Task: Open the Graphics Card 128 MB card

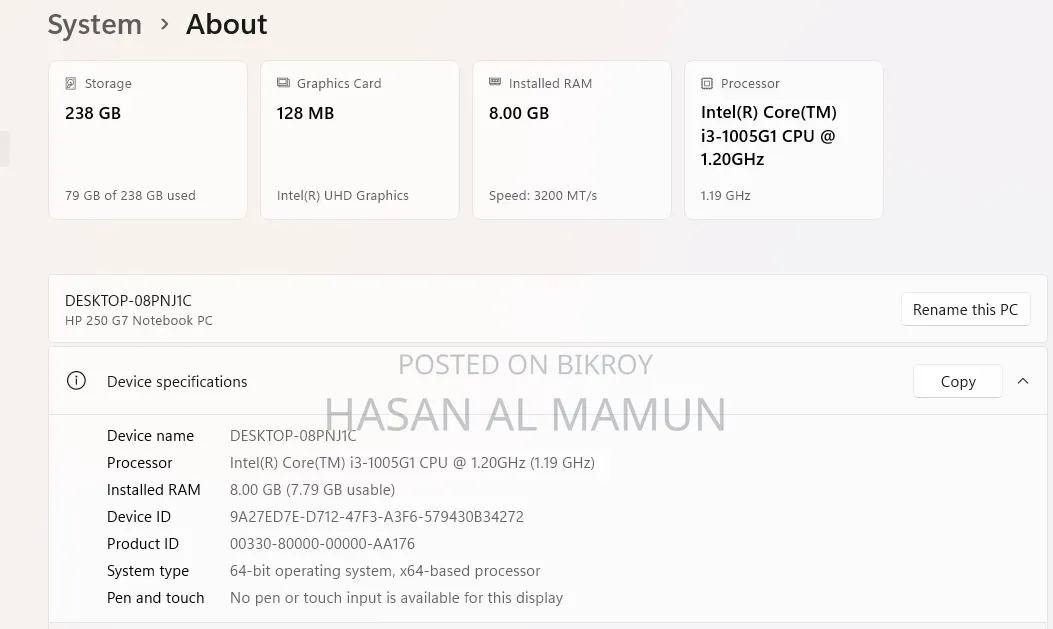Action: pyautogui.click(x=360, y=140)
